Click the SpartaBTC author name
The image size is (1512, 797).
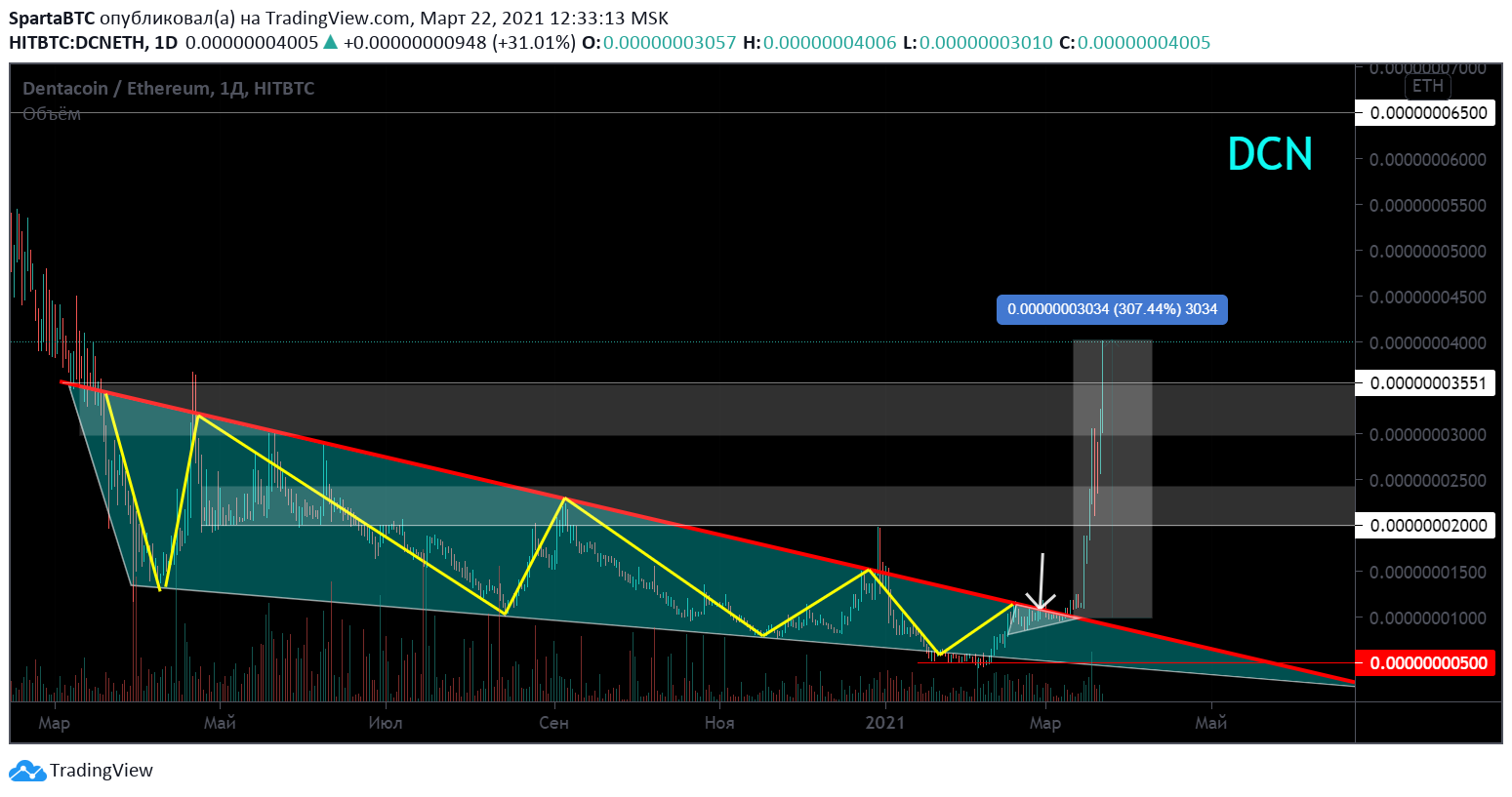52,19
